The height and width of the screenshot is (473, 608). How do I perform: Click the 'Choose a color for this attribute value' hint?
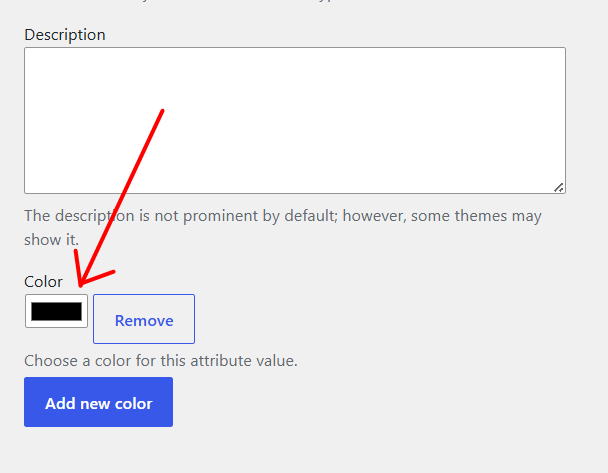pos(161,361)
